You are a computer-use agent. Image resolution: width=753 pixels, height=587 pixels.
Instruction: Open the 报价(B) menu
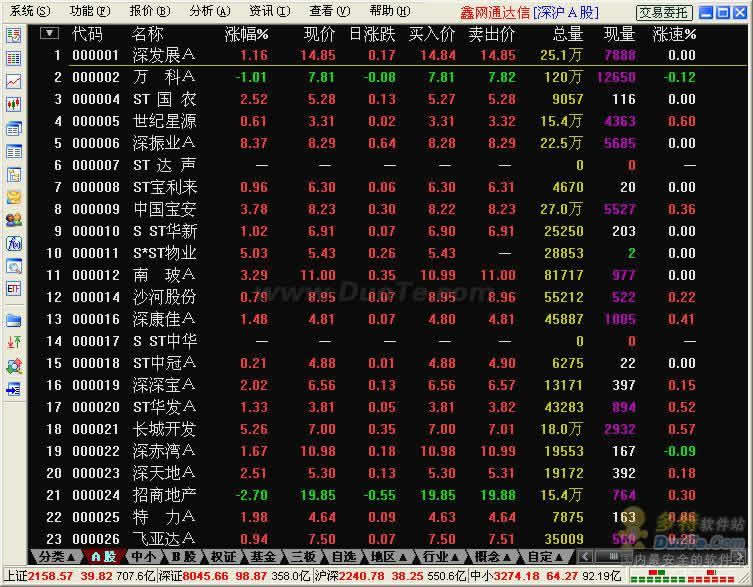150,11
